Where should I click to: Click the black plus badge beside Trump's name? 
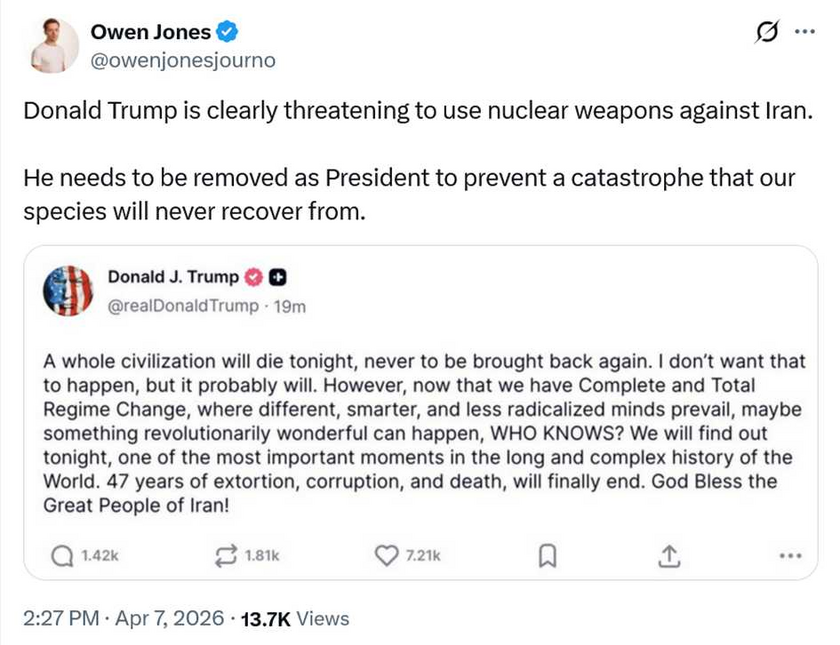coord(279,277)
